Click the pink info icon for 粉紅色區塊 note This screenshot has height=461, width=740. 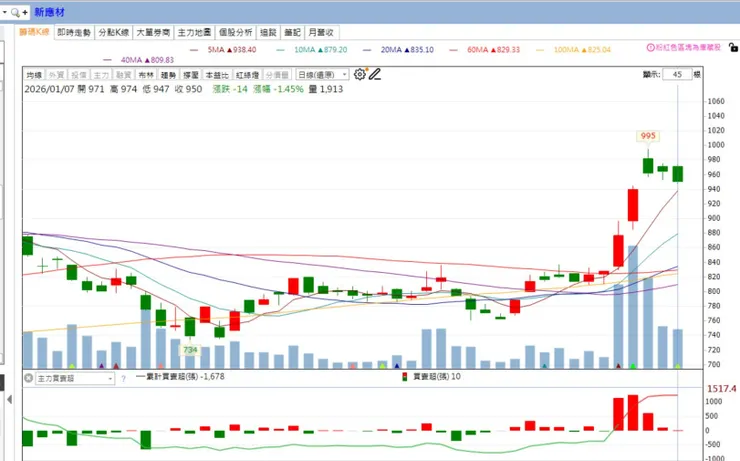650,48
